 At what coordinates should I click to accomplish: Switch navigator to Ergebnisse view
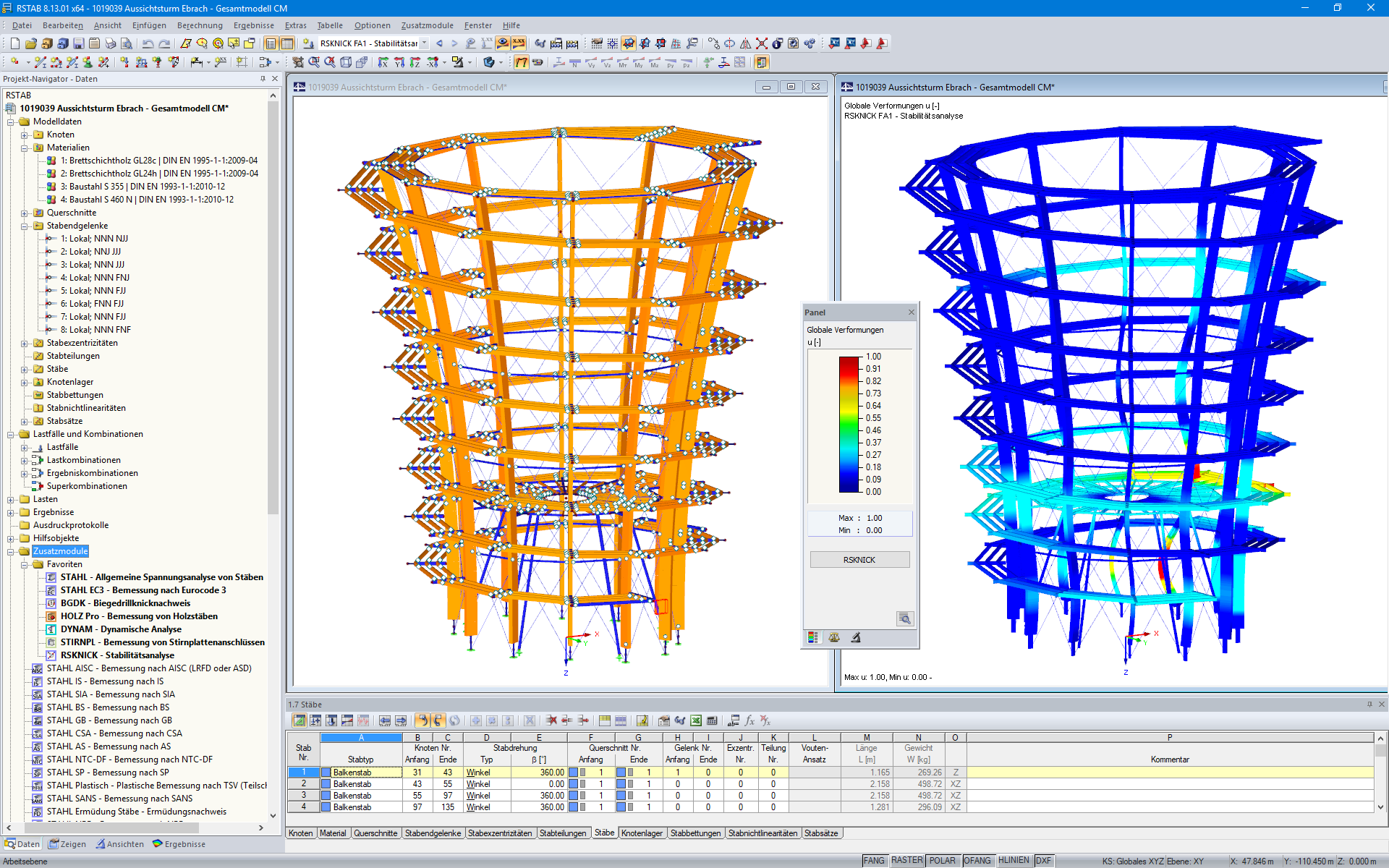click(179, 844)
